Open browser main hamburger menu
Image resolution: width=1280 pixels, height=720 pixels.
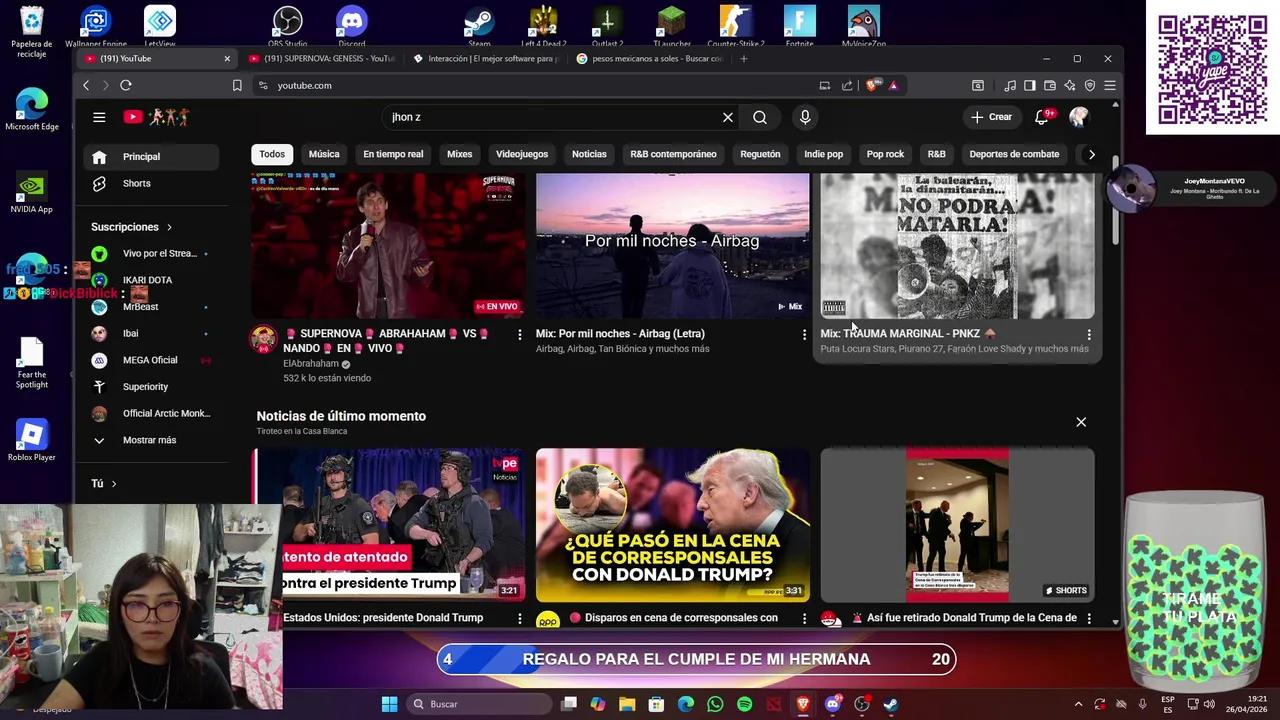pyautogui.click(x=1110, y=85)
